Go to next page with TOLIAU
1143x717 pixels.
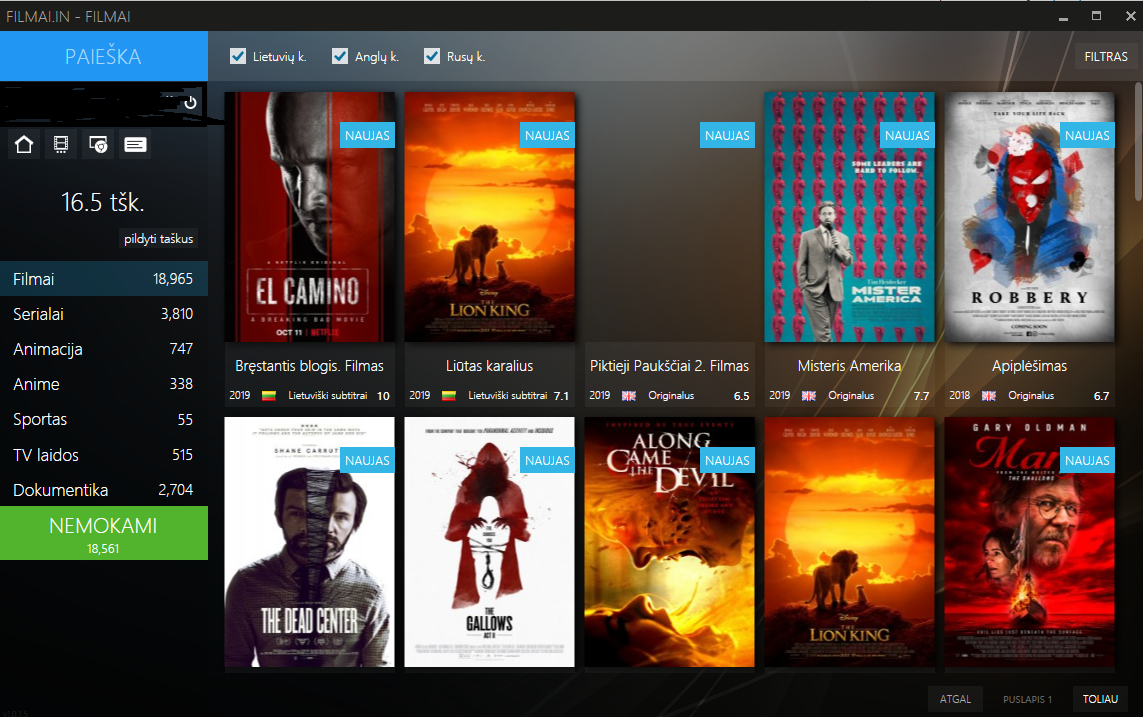1100,699
